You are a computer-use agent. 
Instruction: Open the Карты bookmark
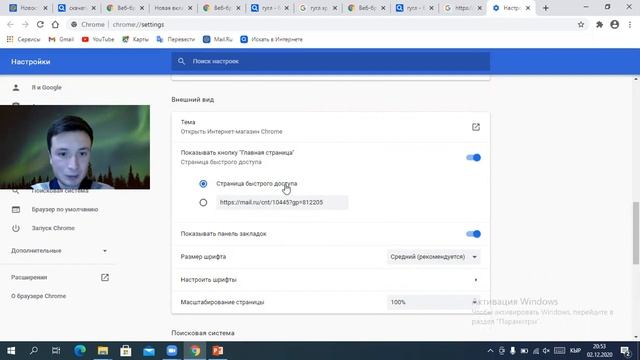point(136,39)
